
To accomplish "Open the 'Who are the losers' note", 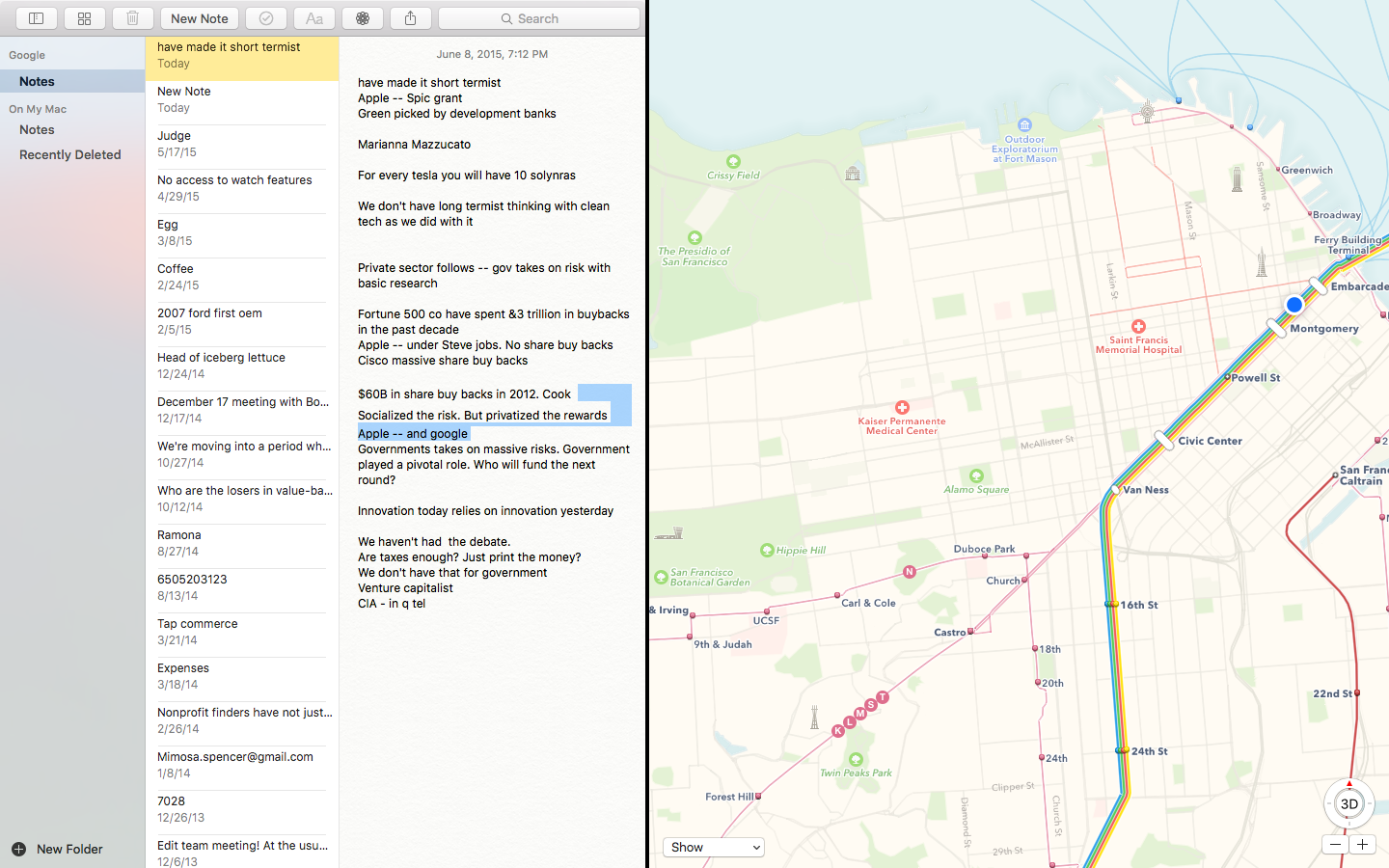I will [x=242, y=502].
